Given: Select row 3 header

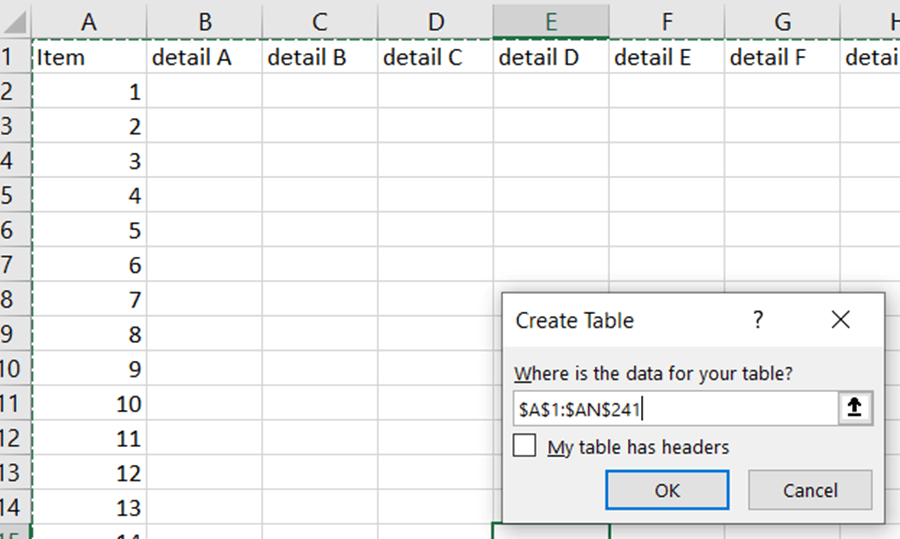Looking at the screenshot, I should [15, 125].
